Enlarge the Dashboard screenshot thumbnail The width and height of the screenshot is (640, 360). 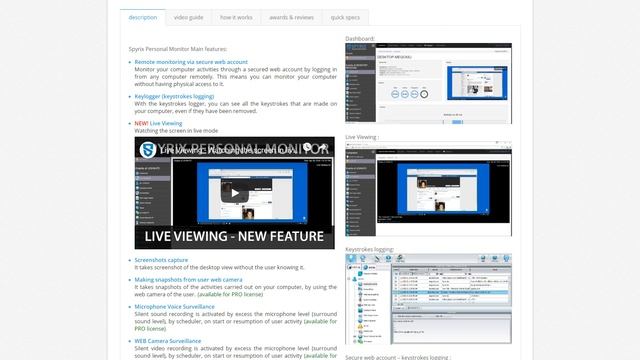click(x=429, y=83)
